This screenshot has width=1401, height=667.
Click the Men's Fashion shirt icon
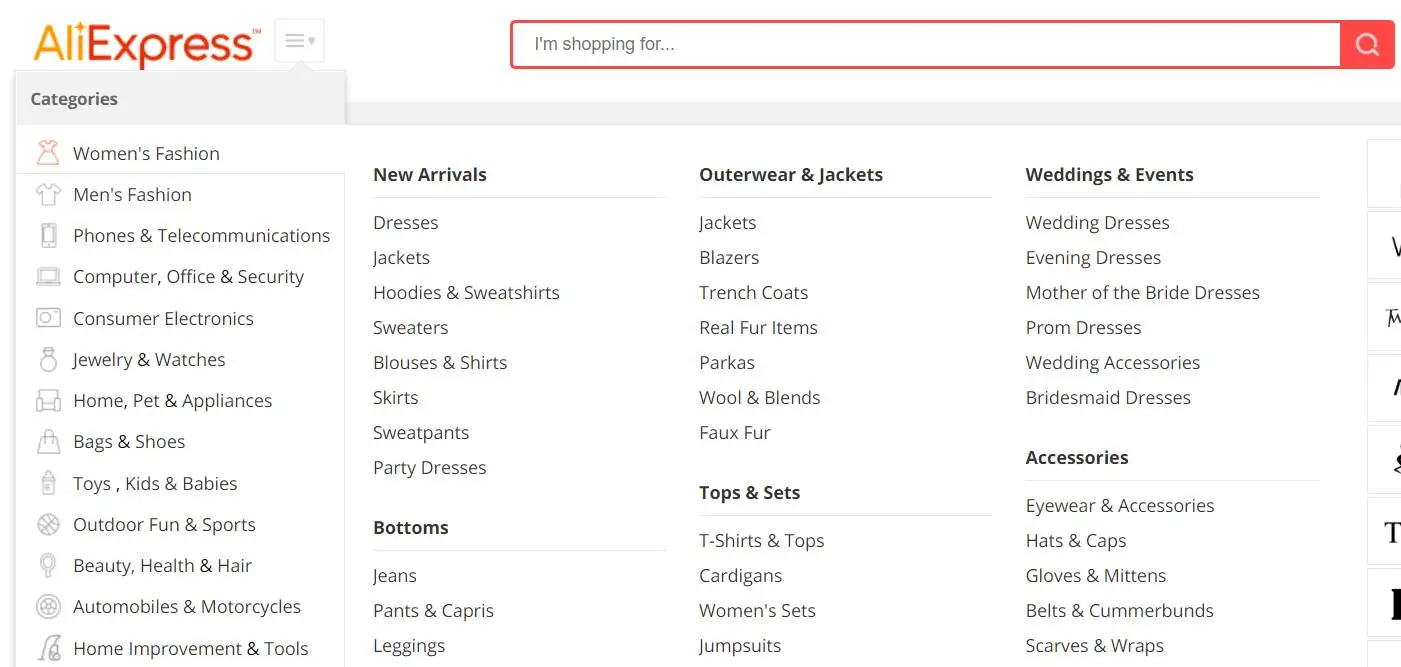[48, 194]
